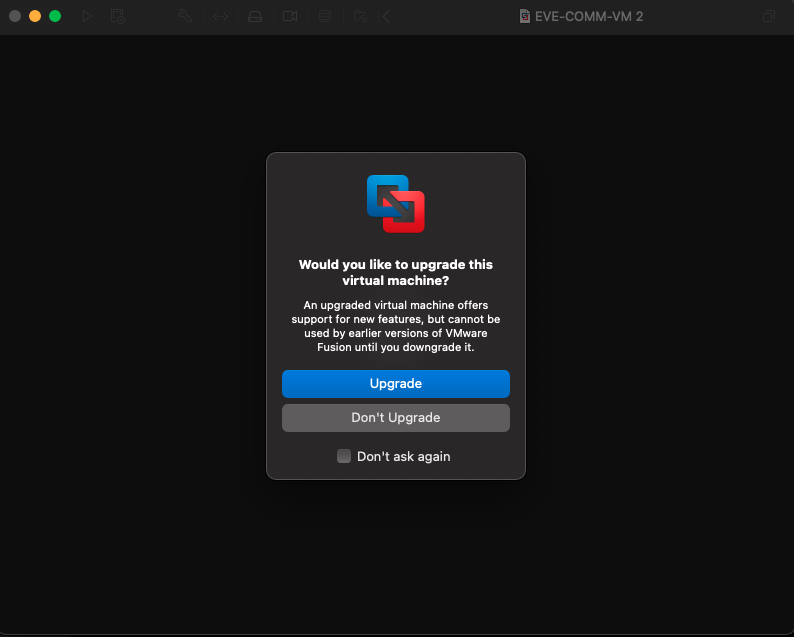Viewport: 794px width, 637px height.
Task: Click the shared folder toolbar icon
Action: point(361,16)
